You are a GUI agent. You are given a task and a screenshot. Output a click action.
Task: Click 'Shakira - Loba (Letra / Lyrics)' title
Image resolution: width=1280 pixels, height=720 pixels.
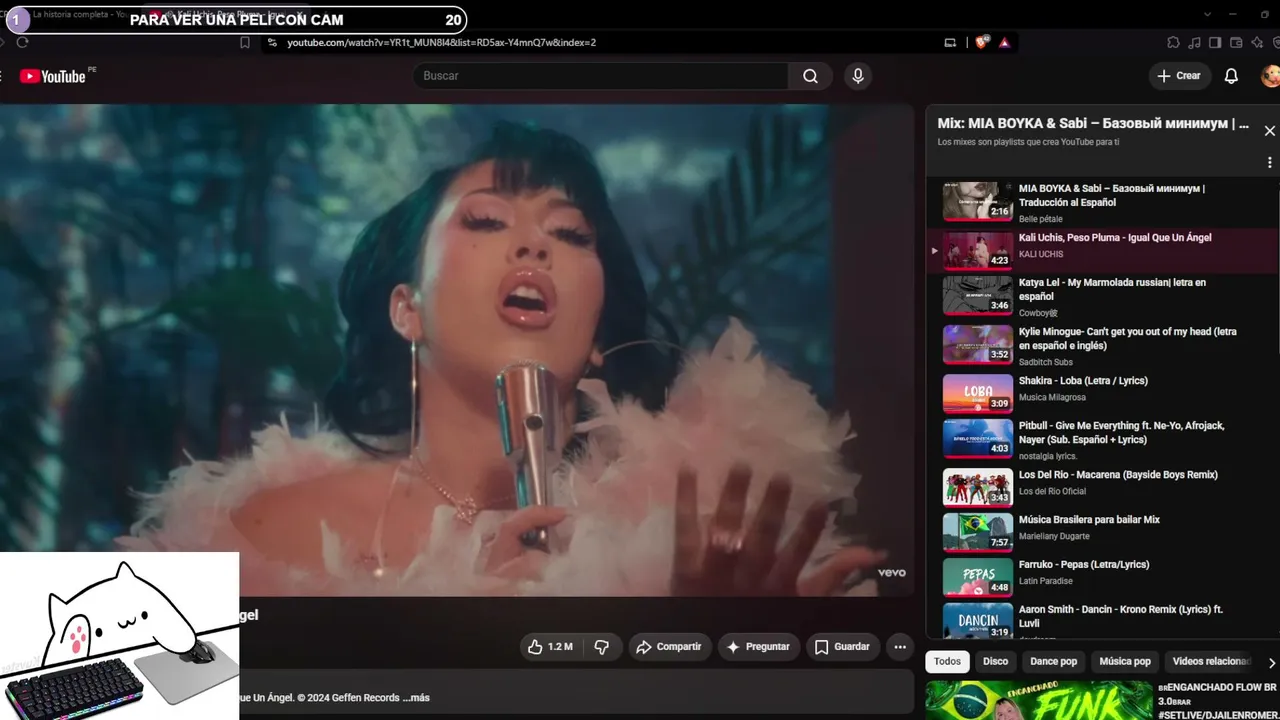(1083, 381)
